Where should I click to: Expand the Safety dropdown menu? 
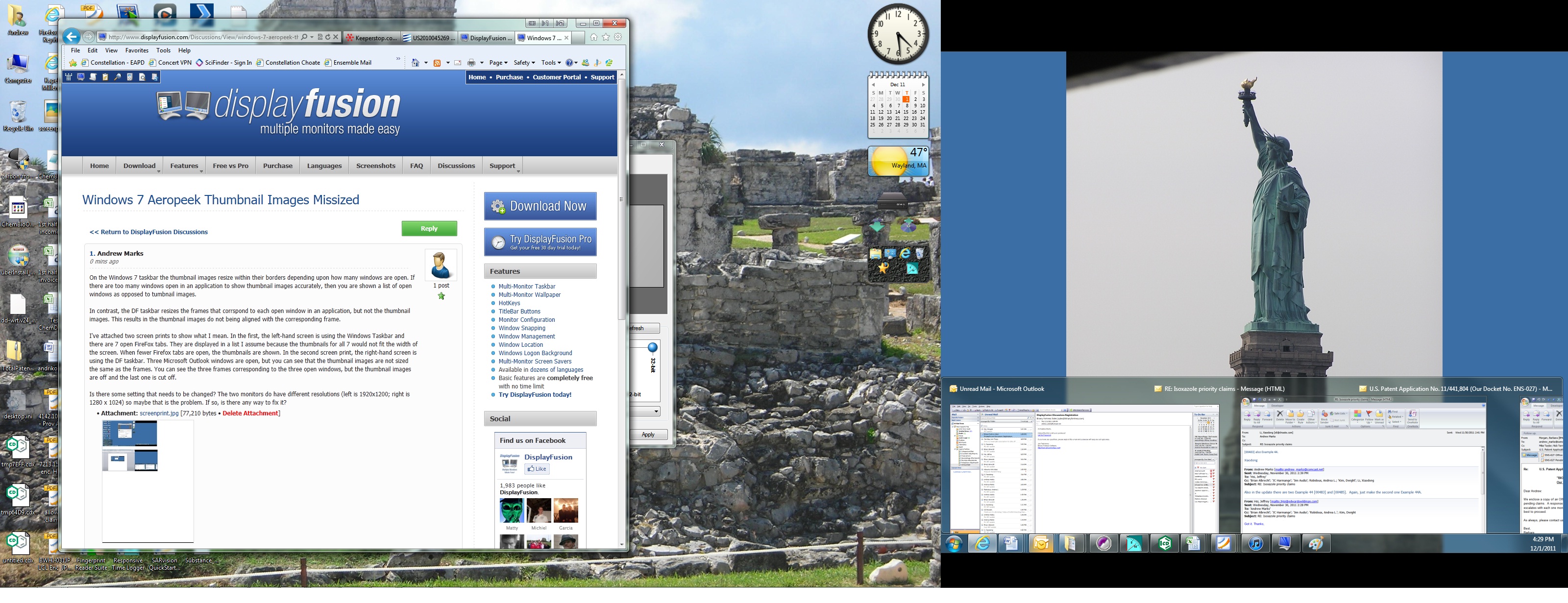524,63
